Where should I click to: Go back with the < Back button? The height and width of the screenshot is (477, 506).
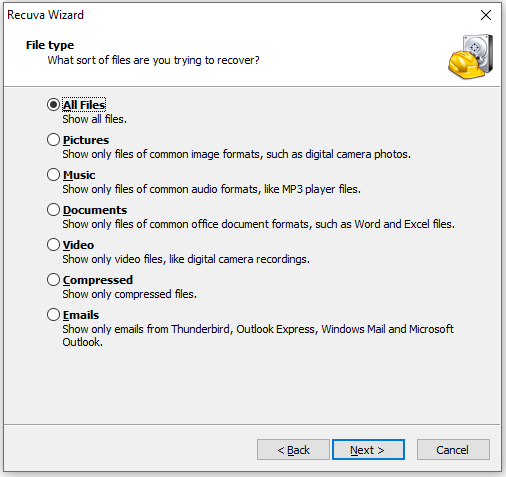point(293,450)
